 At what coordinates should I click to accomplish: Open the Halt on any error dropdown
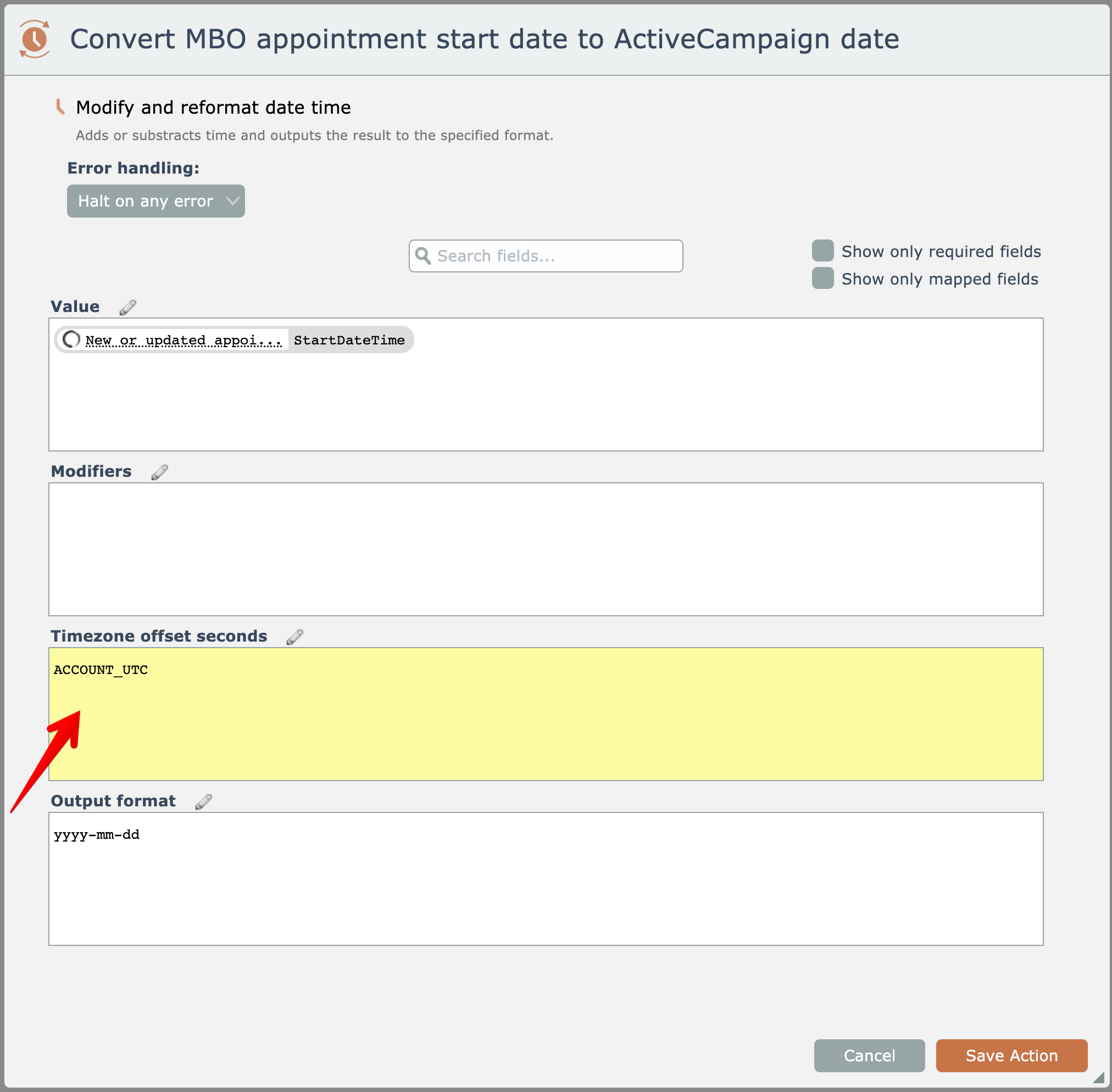point(155,201)
